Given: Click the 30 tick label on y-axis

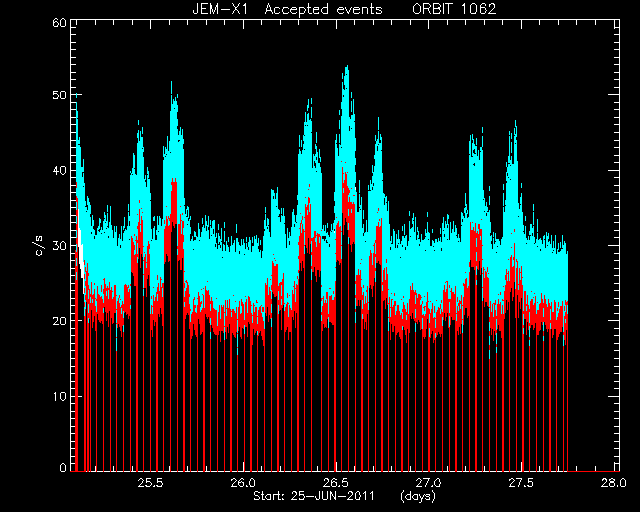Looking at the screenshot, I should pos(60,245).
